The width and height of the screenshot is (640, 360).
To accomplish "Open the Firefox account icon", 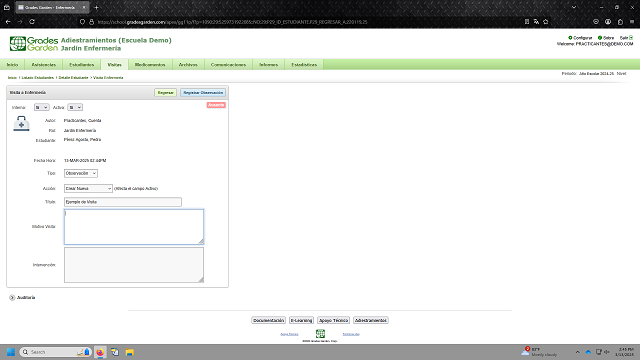I will pos(608,22).
